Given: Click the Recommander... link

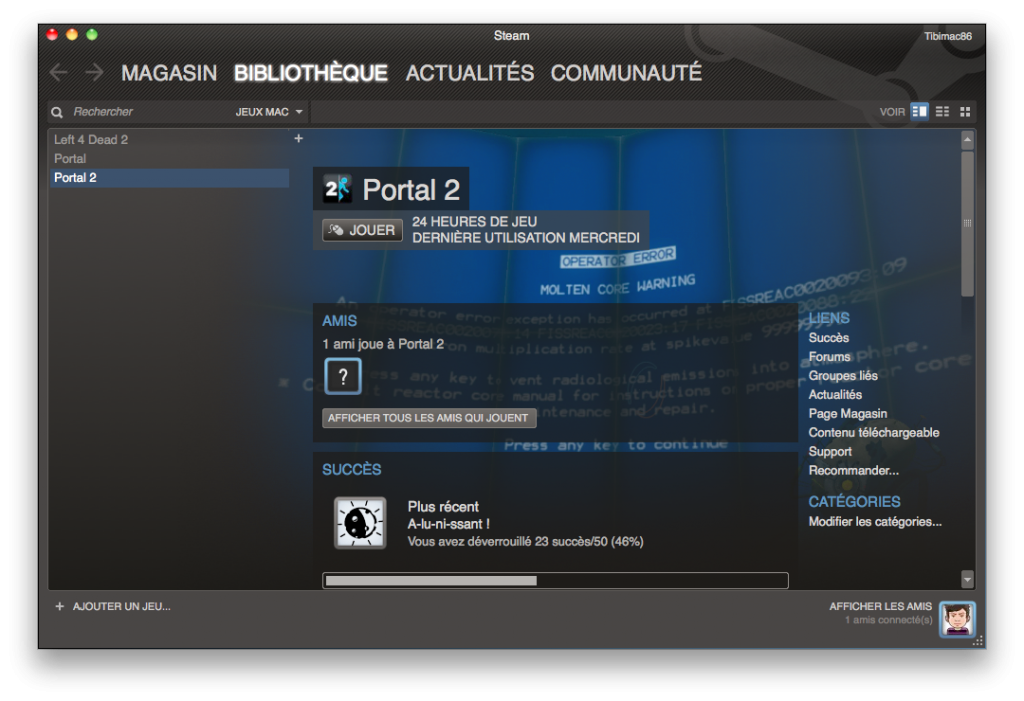Looking at the screenshot, I should [x=854, y=470].
